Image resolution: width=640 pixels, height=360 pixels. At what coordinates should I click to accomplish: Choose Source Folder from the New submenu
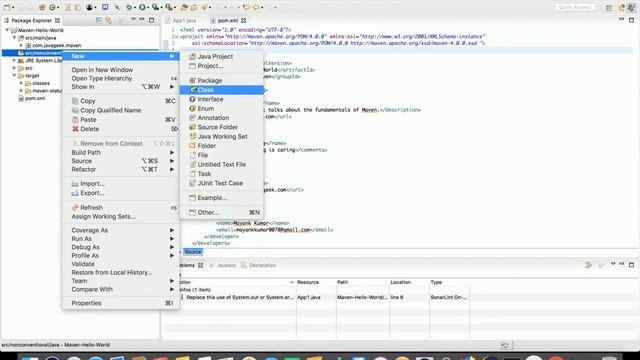click(222, 127)
